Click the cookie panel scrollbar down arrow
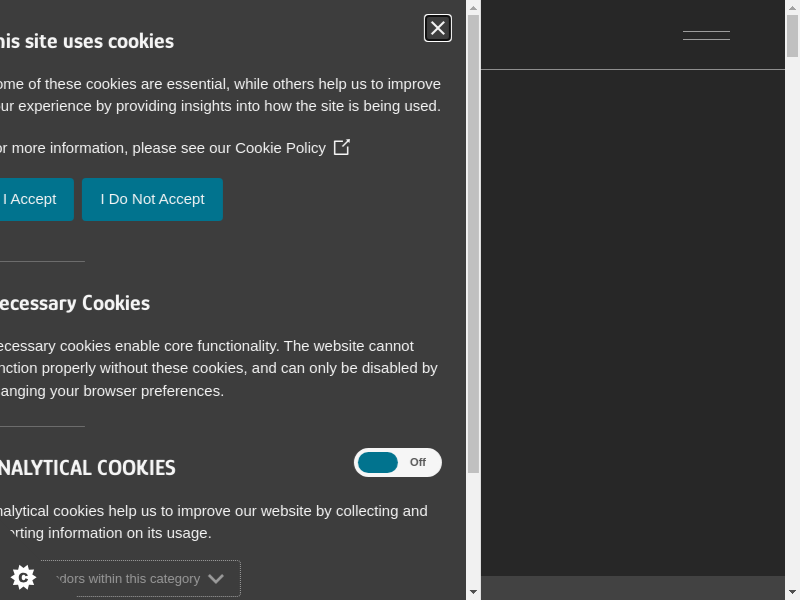The width and height of the screenshot is (800, 600). point(473,592)
